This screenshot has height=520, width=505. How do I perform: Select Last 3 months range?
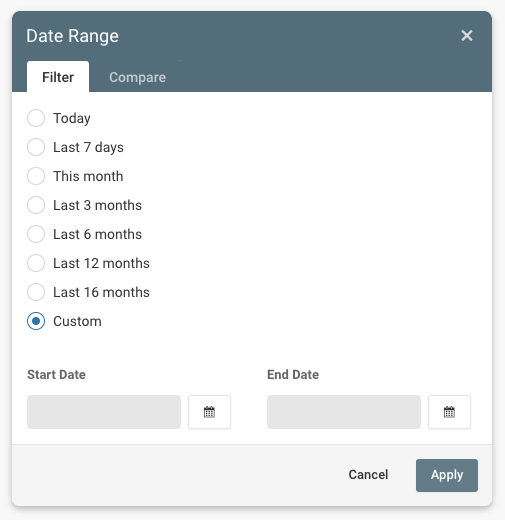[x=36, y=205]
